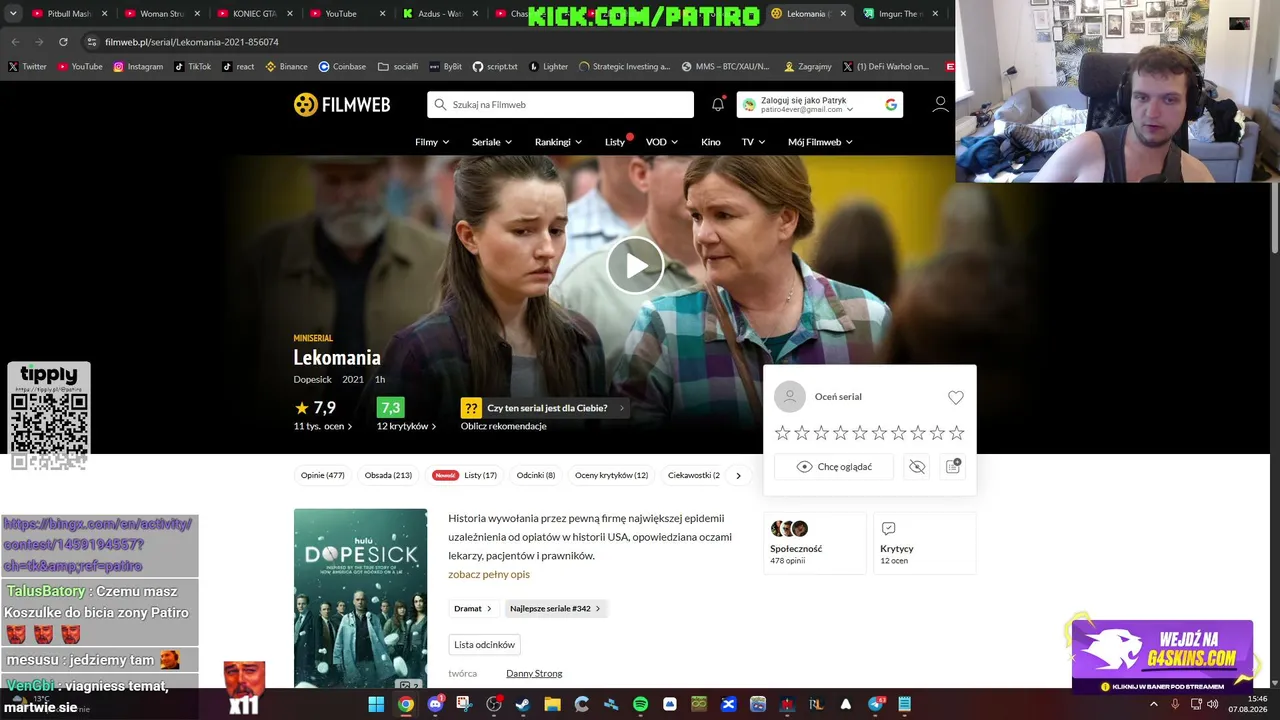Reload the page with the browser refresh icon
Screen dimensions: 1280x720
[x=63, y=42]
